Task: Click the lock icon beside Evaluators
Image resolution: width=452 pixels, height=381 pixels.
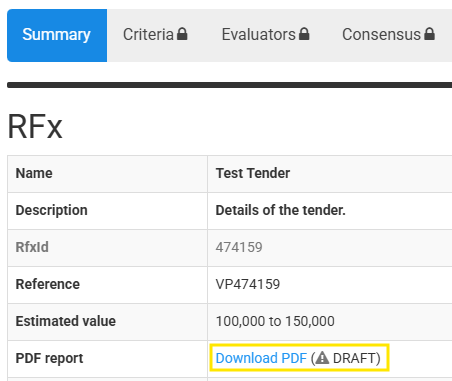Action: tap(304, 34)
